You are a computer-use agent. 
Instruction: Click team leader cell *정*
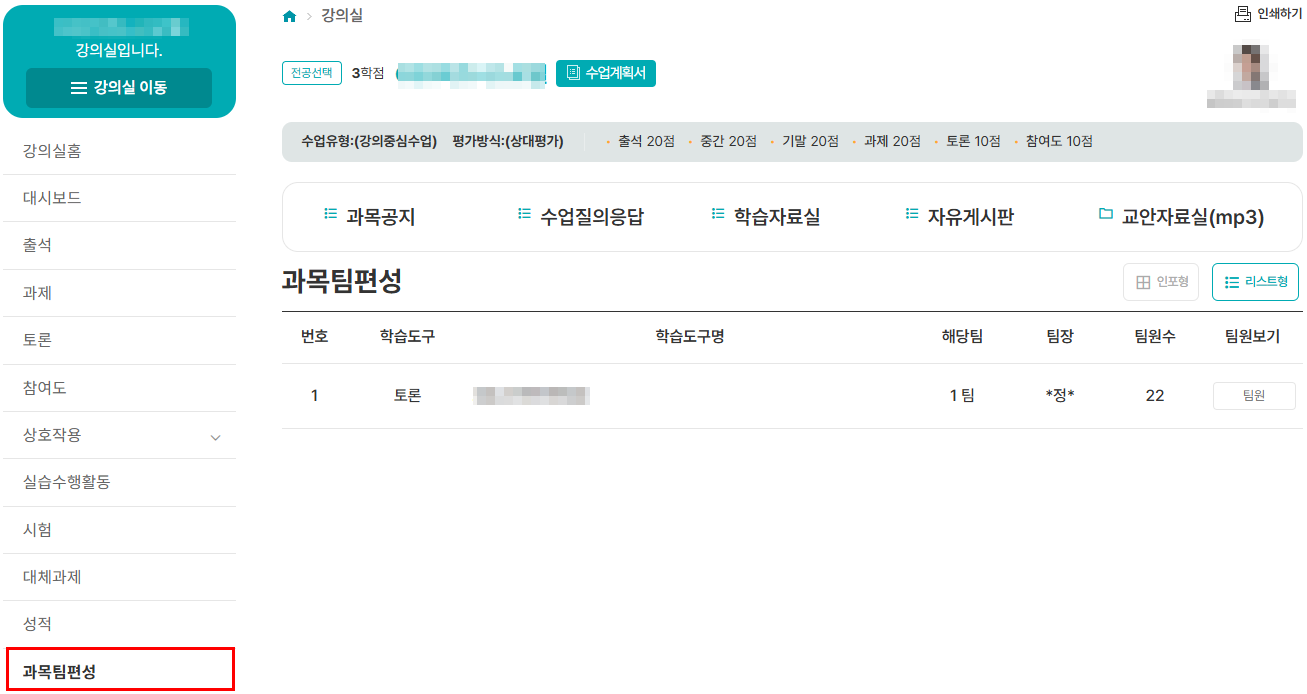[x=1059, y=395]
